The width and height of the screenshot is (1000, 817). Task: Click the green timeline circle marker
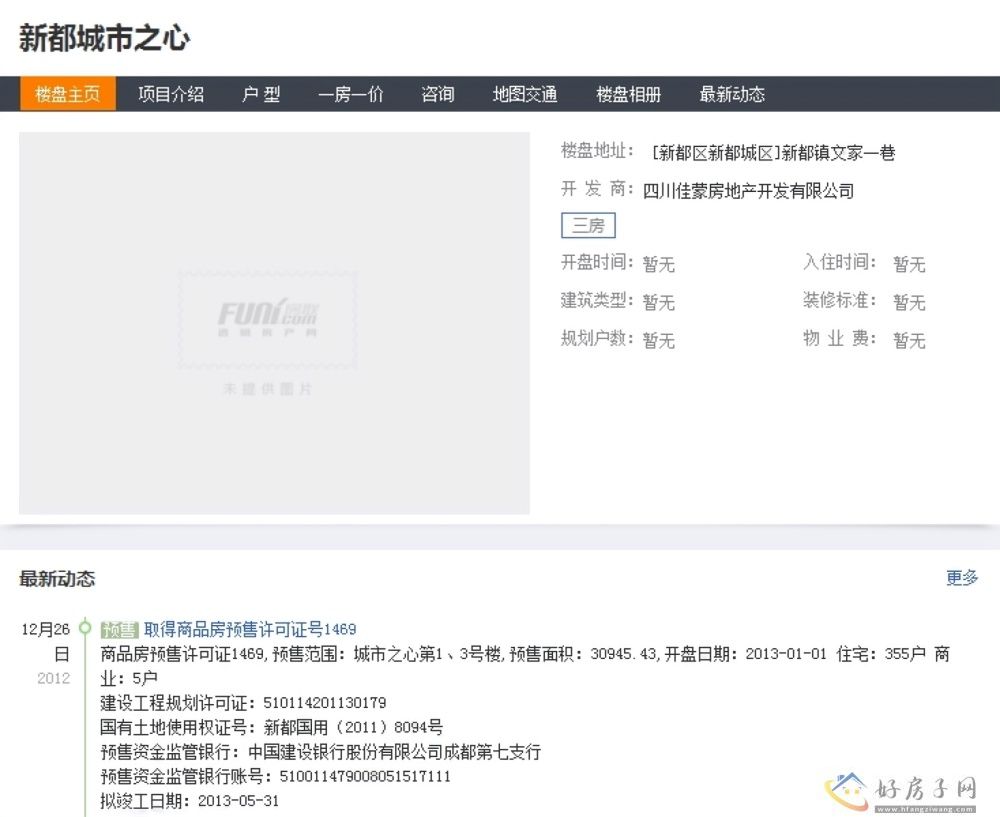85,628
